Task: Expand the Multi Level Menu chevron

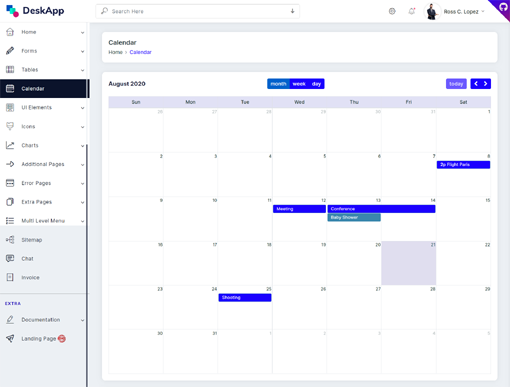Action: [82, 221]
